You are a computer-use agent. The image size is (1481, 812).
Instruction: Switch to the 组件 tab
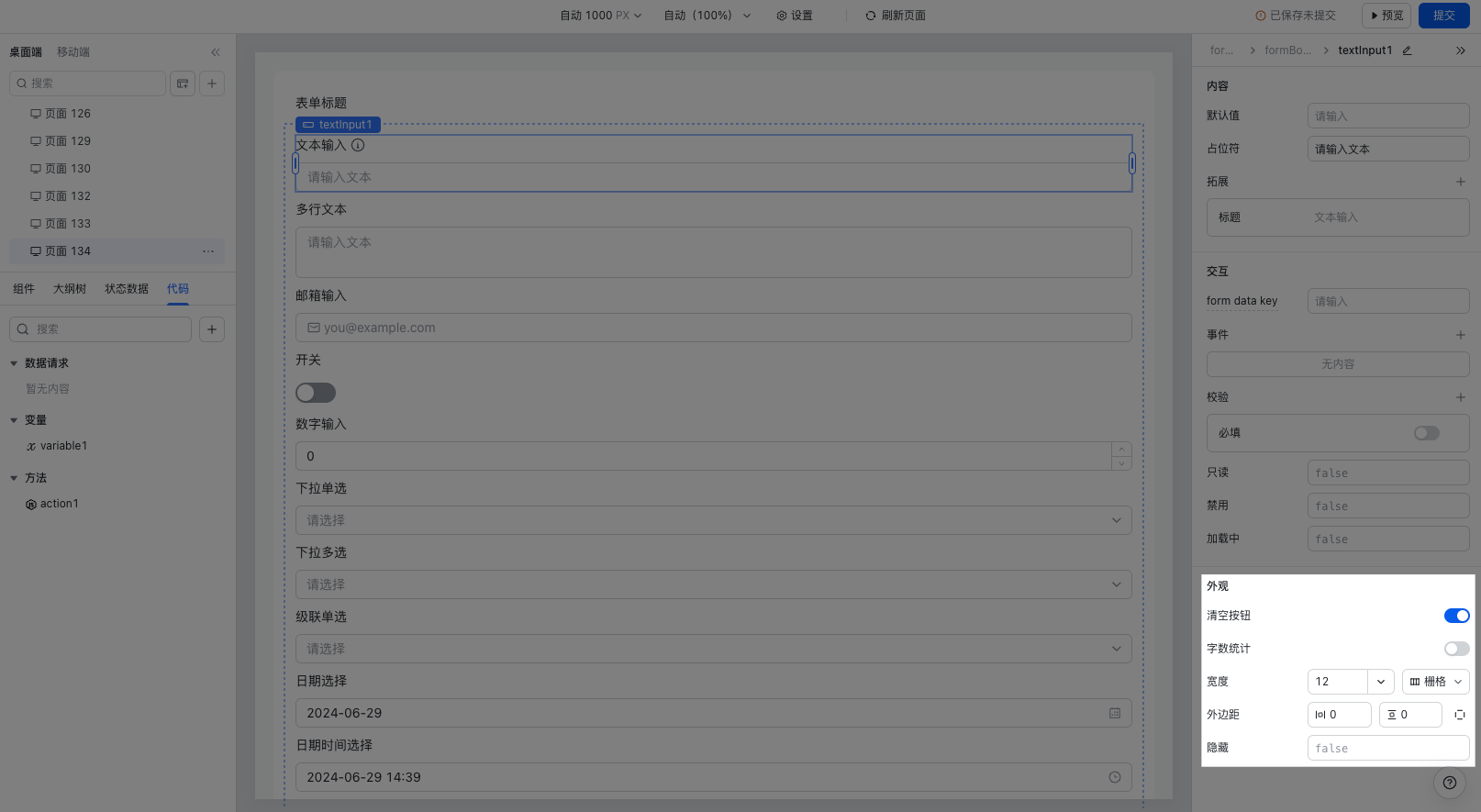coord(24,289)
